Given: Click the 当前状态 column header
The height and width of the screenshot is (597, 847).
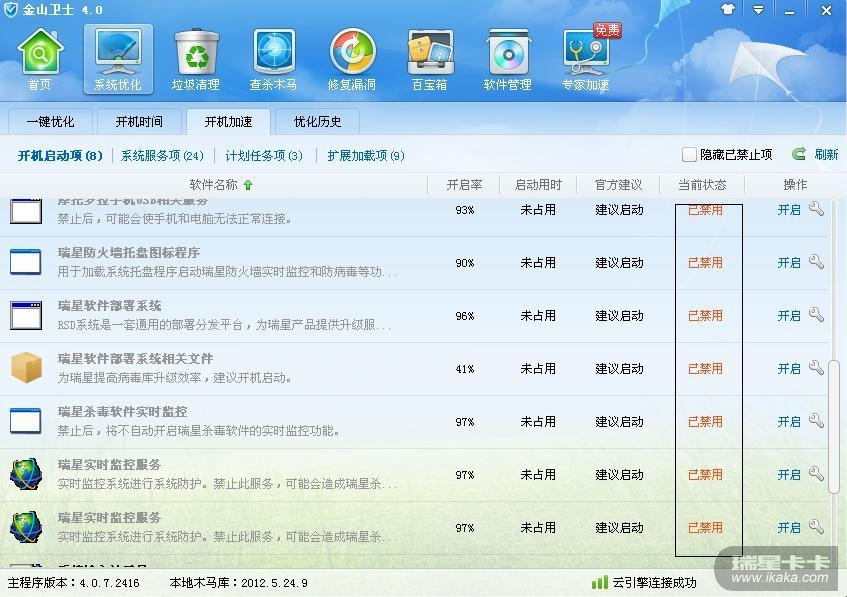Looking at the screenshot, I should click(x=702, y=185).
